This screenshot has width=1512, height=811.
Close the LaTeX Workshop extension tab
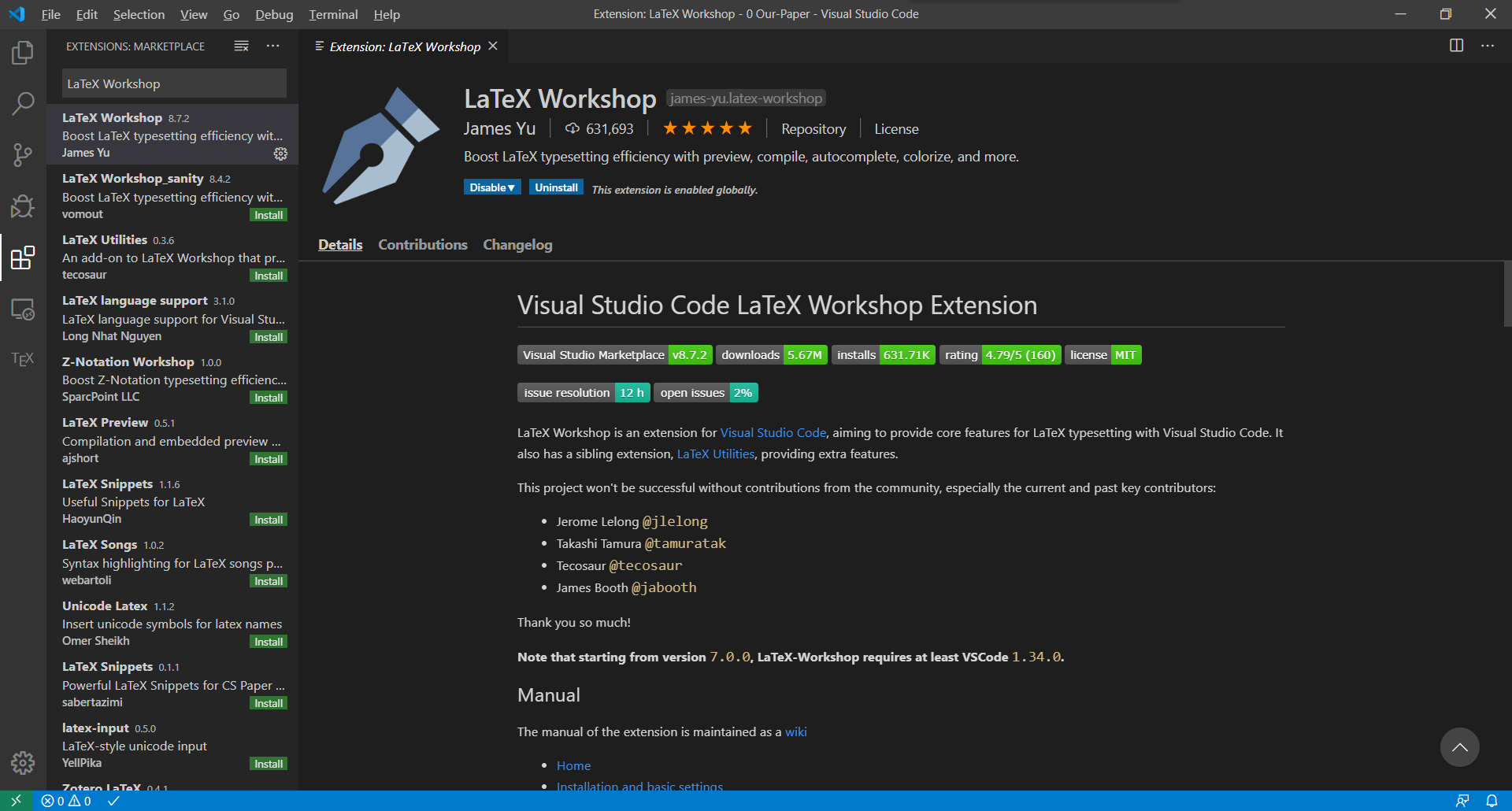pos(493,46)
